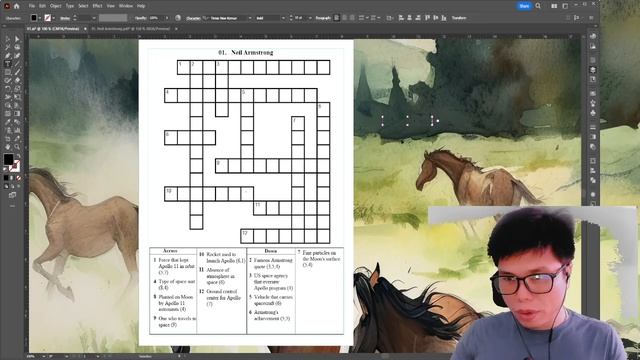The height and width of the screenshot is (360, 640).
Task: Select the Eyedropper tool
Action: (7, 122)
